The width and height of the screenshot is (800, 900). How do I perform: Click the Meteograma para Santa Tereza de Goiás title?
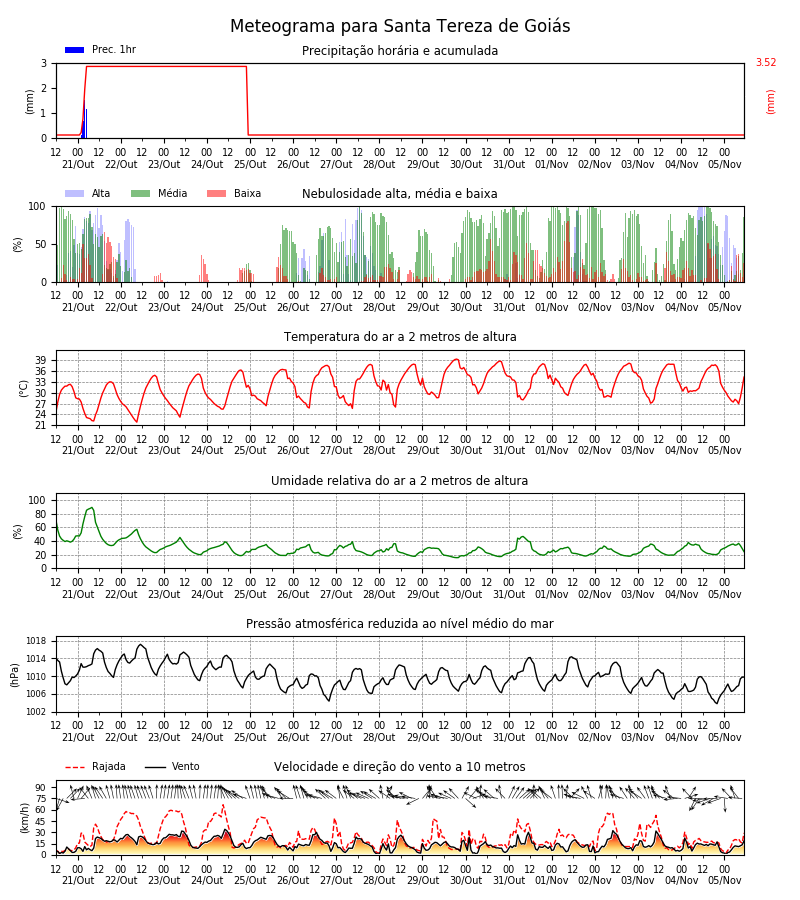(400, 26)
